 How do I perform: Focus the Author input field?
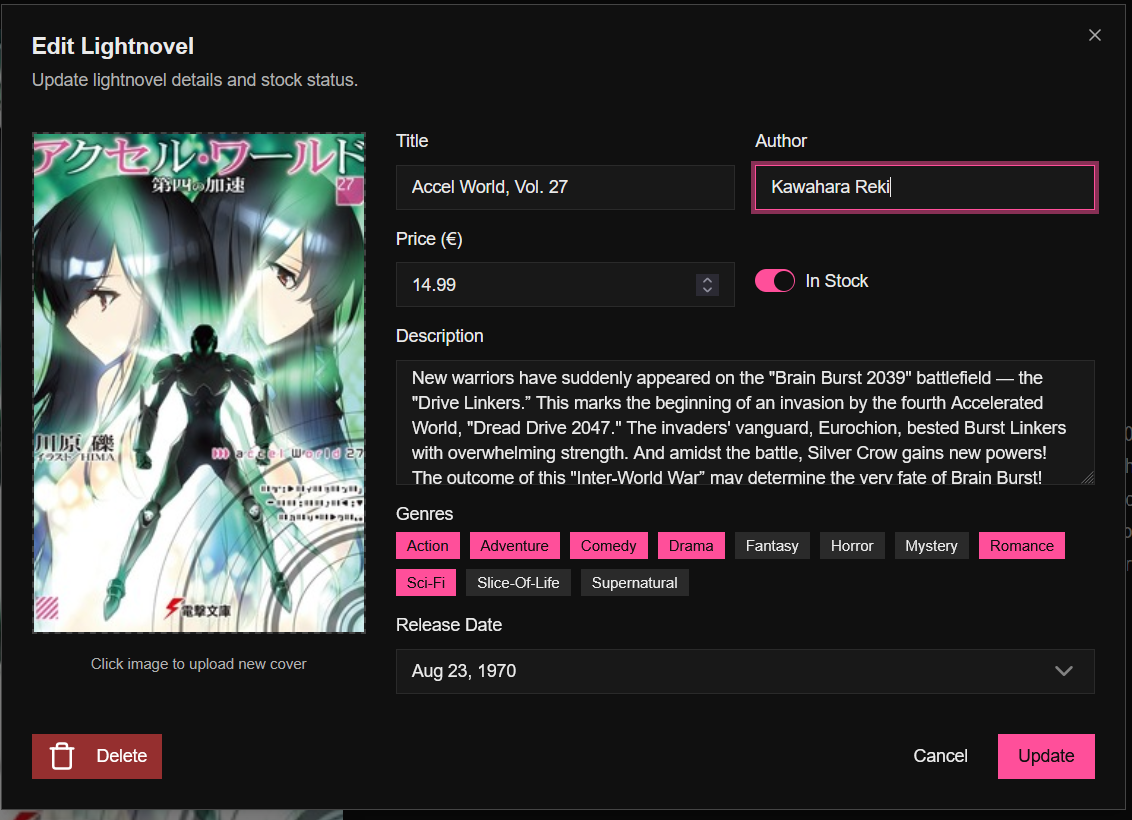924,187
